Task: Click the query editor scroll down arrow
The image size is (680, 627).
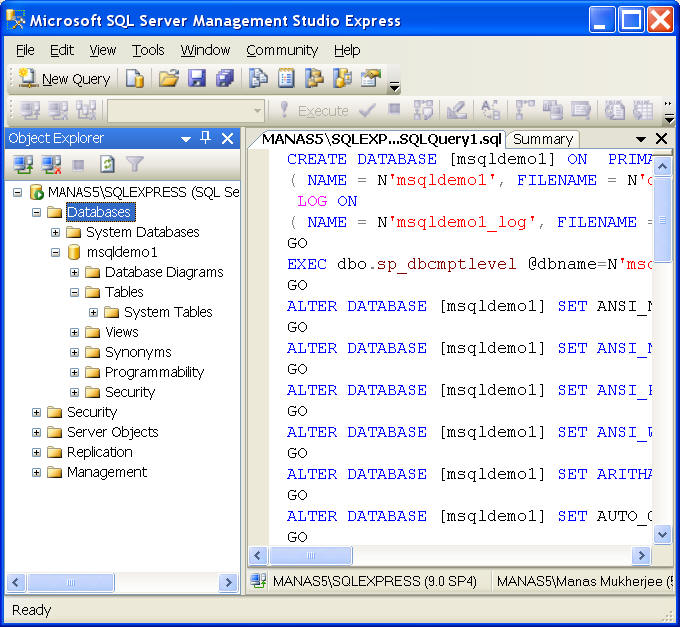Action: (662, 534)
